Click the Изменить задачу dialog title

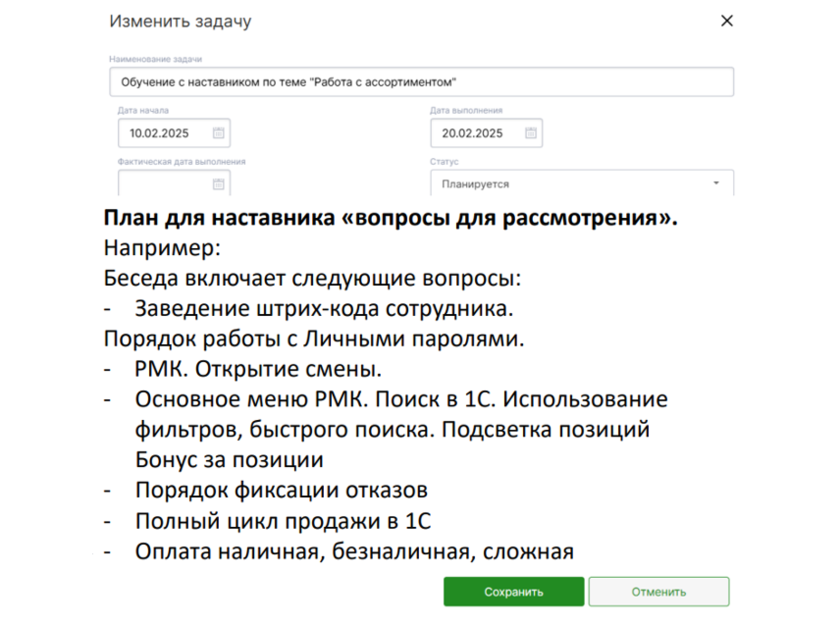tap(180, 21)
